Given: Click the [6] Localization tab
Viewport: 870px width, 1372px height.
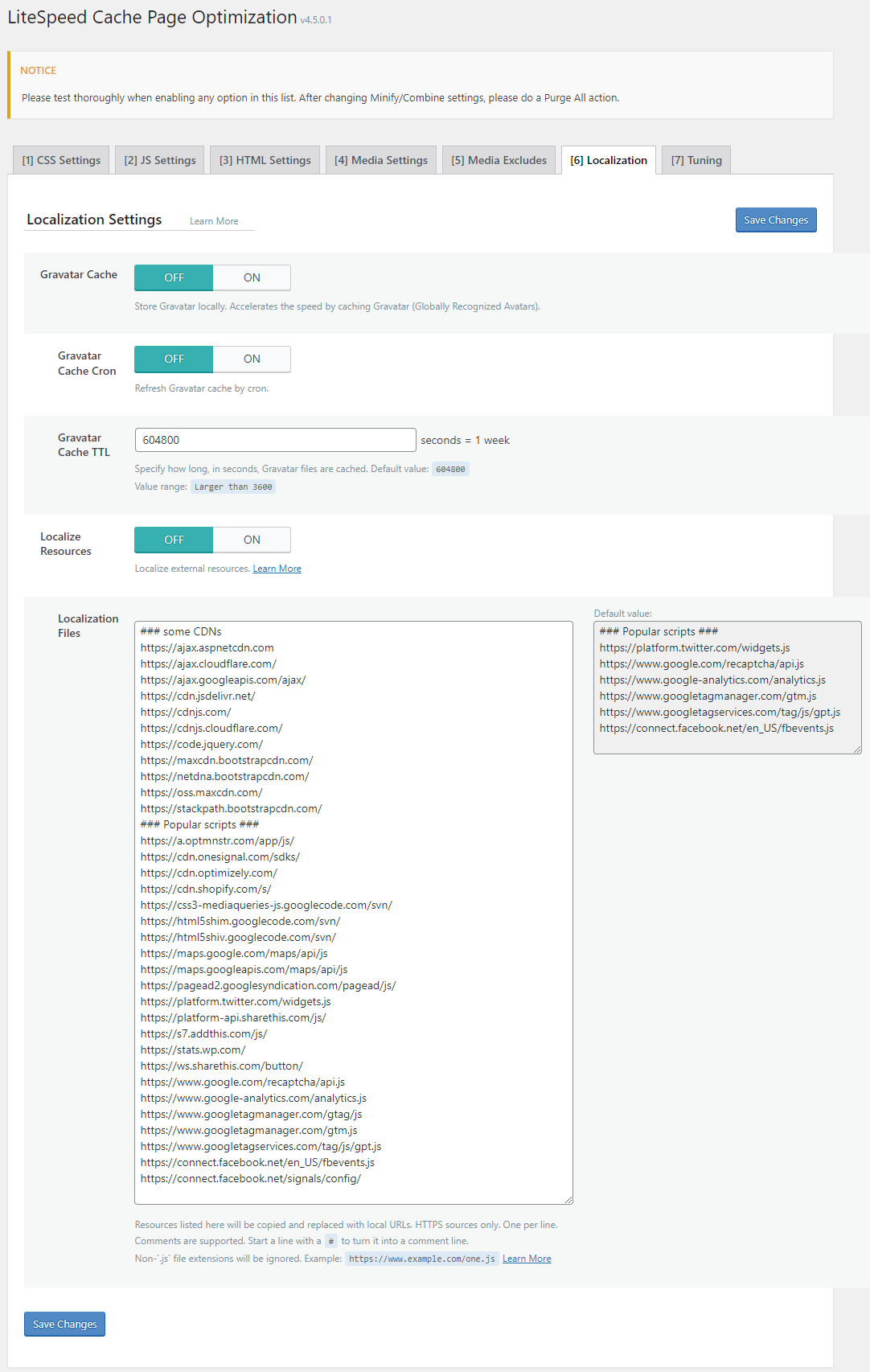Looking at the screenshot, I should [x=609, y=160].
